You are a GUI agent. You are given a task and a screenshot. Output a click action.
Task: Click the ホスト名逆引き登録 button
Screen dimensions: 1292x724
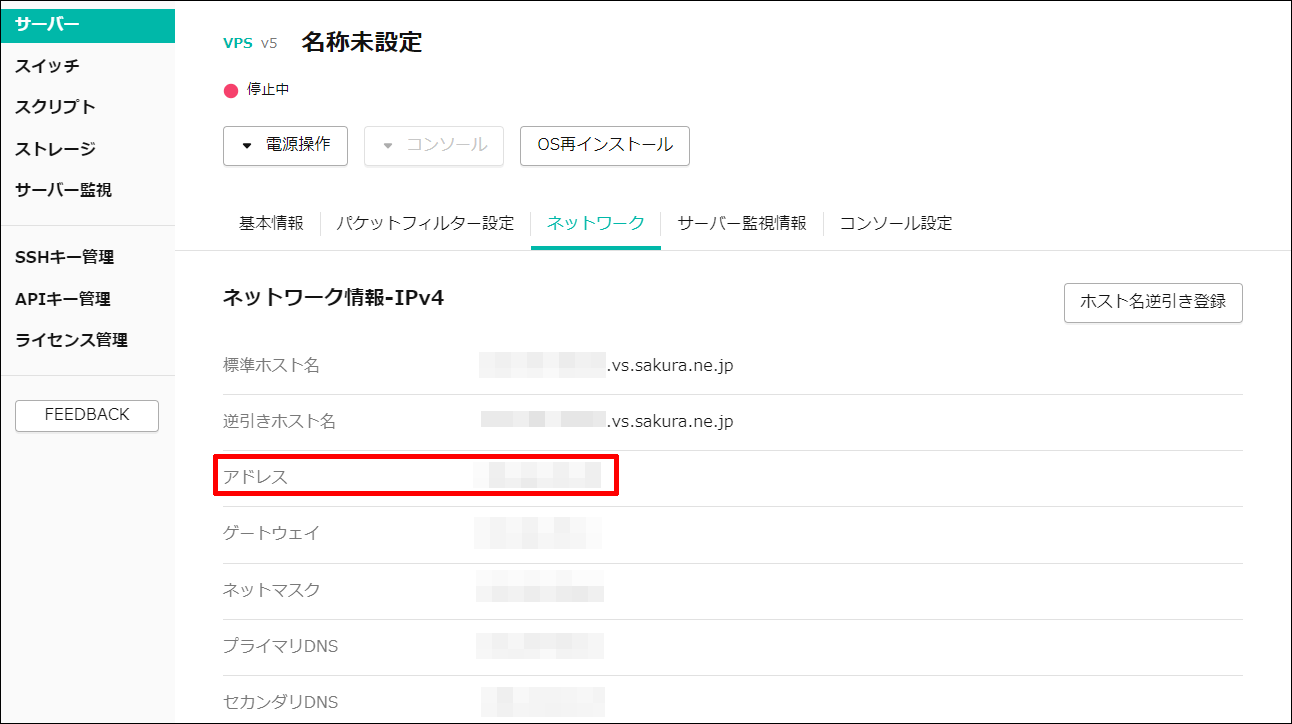point(1152,302)
